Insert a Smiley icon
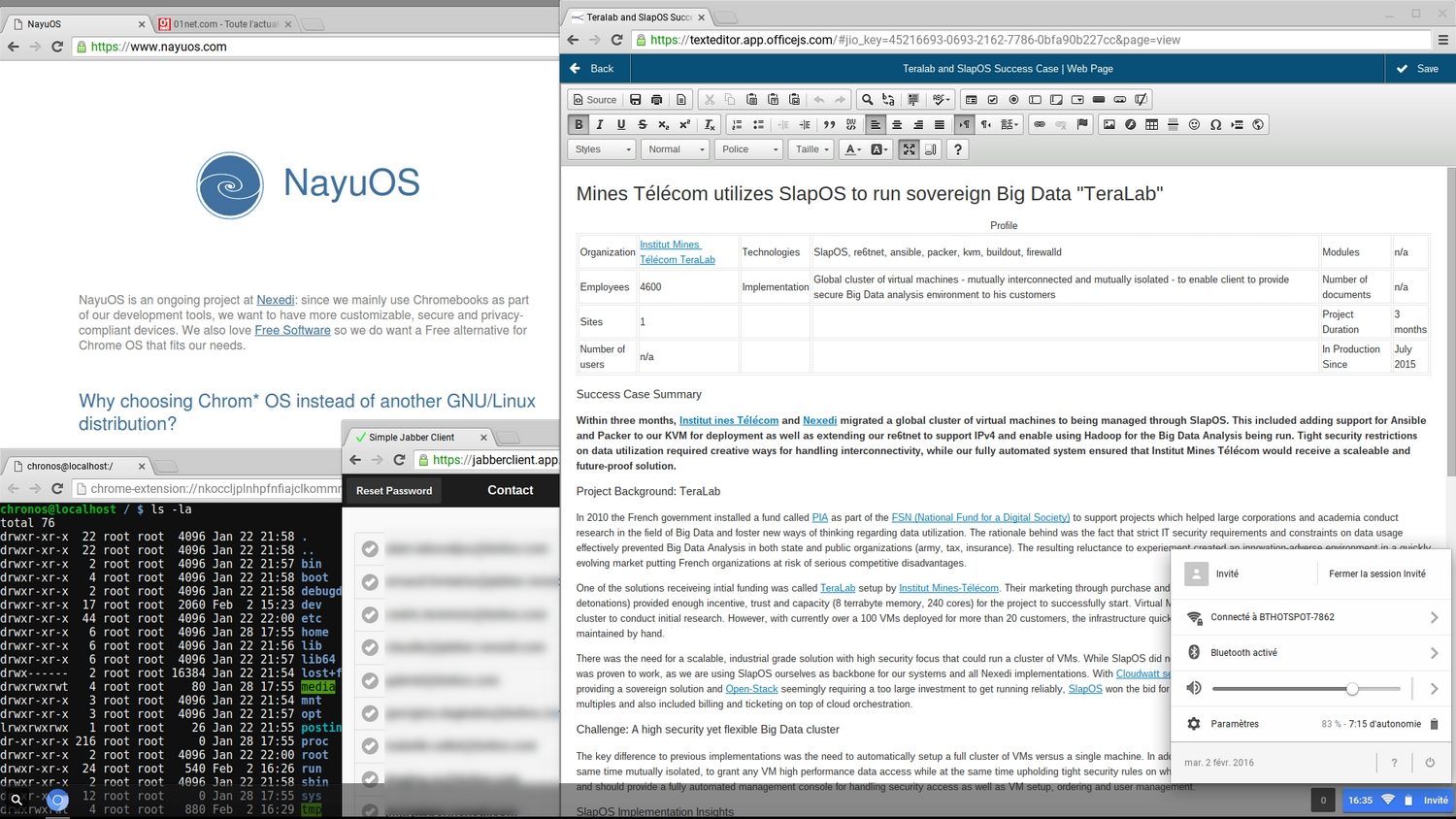This screenshot has height=819, width=1456. (x=1194, y=125)
